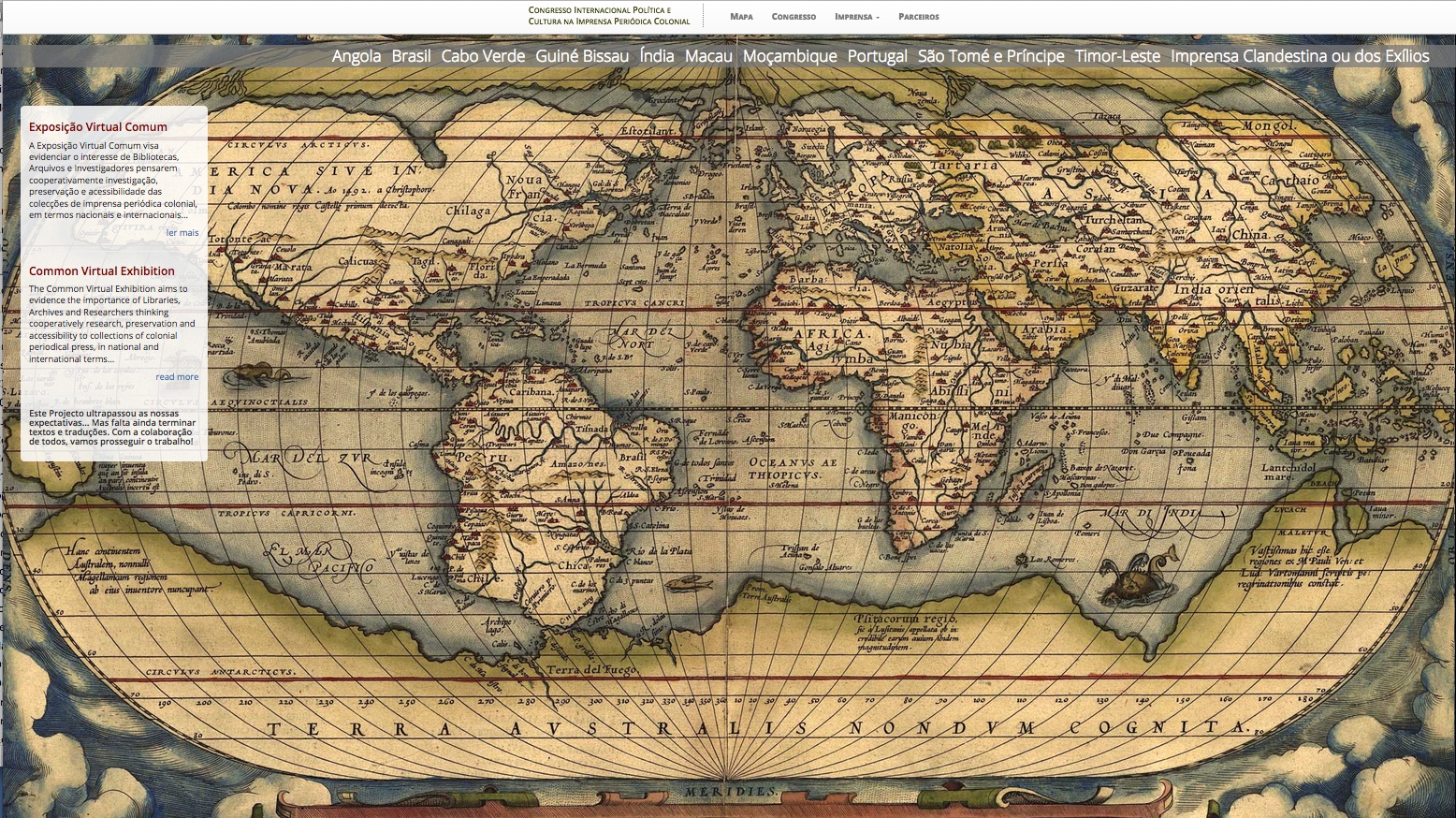Expand the Imprensa dropdown menu
Image resolution: width=1456 pixels, height=818 pixels.
tap(857, 17)
